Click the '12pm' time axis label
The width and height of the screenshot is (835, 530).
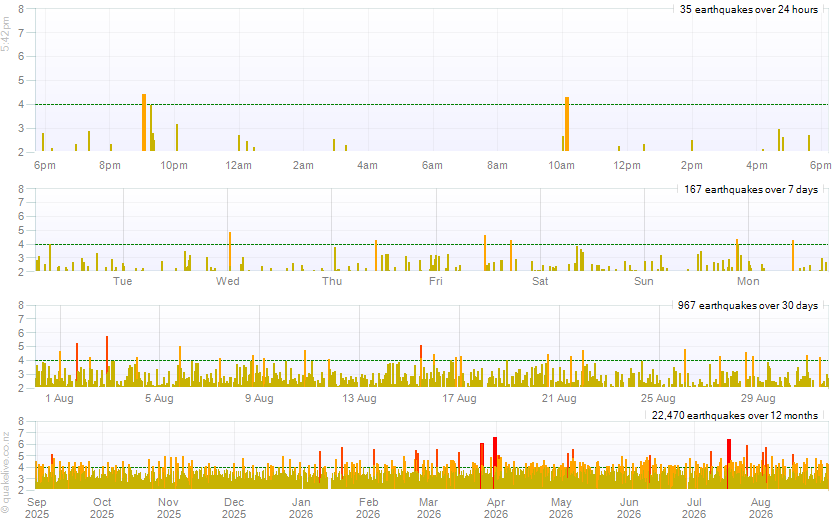(x=627, y=166)
